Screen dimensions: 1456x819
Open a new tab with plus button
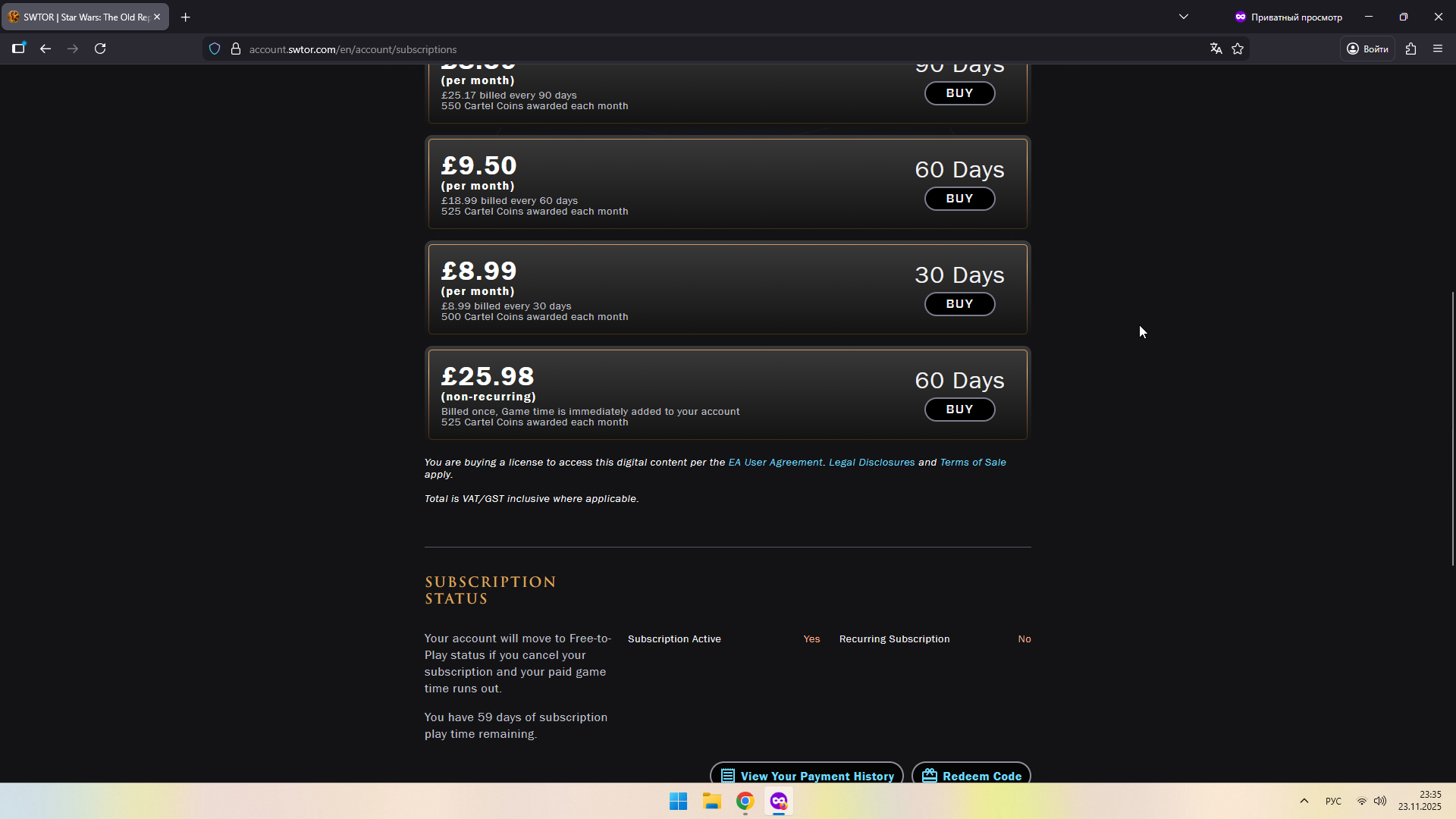(186, 17)
